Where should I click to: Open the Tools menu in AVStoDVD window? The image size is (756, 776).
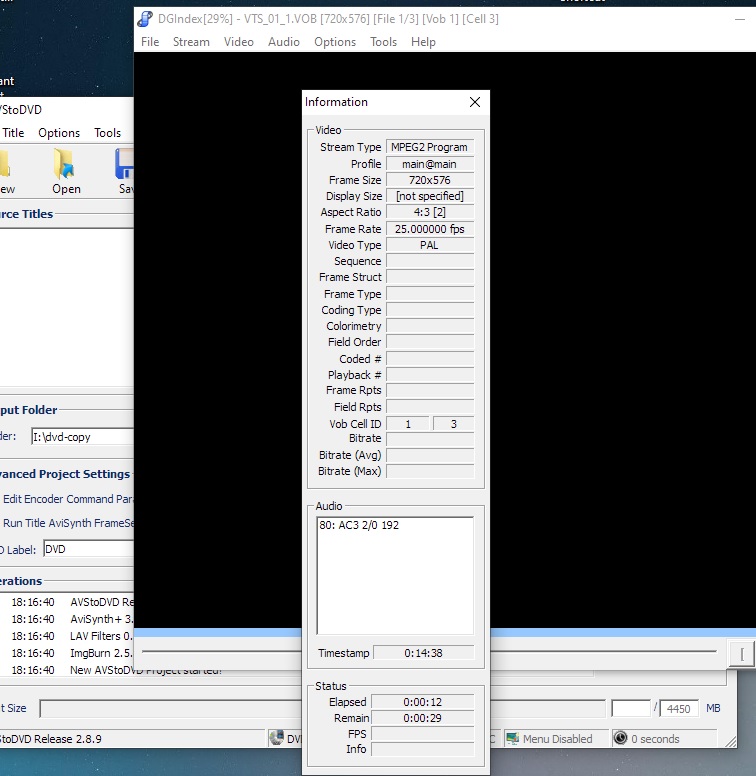coord(107,133)
